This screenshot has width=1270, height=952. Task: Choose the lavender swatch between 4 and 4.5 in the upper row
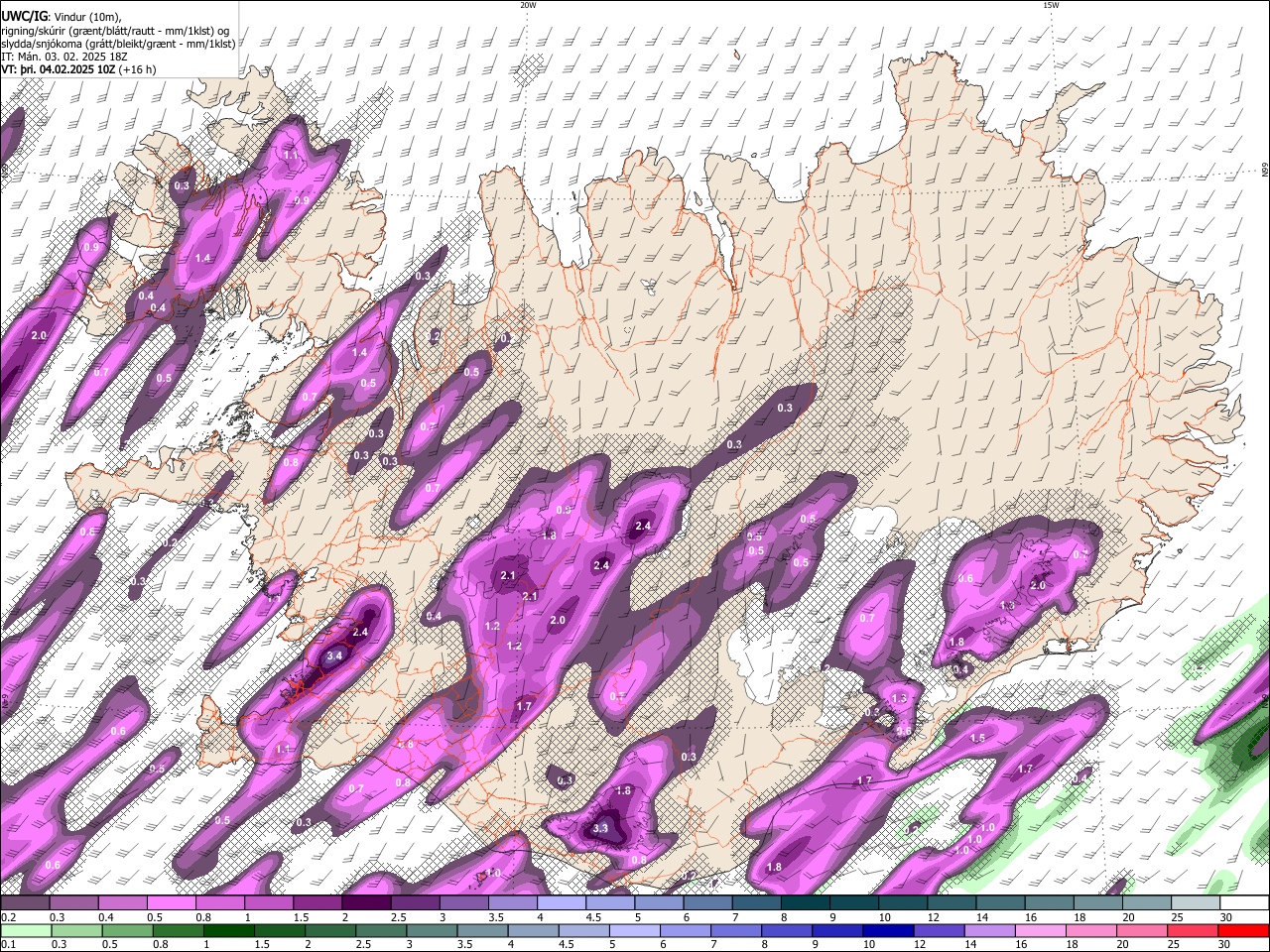tap(561, 903)
